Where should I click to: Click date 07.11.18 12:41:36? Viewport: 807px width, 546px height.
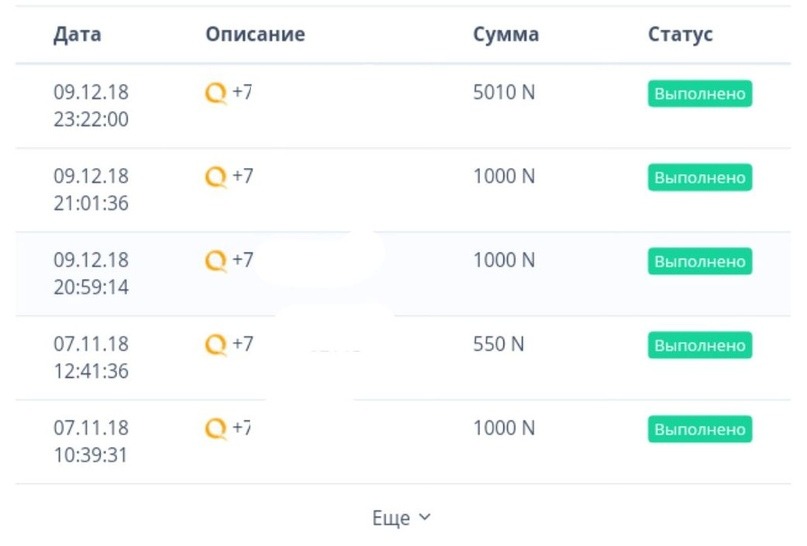(x=91, y=358)
